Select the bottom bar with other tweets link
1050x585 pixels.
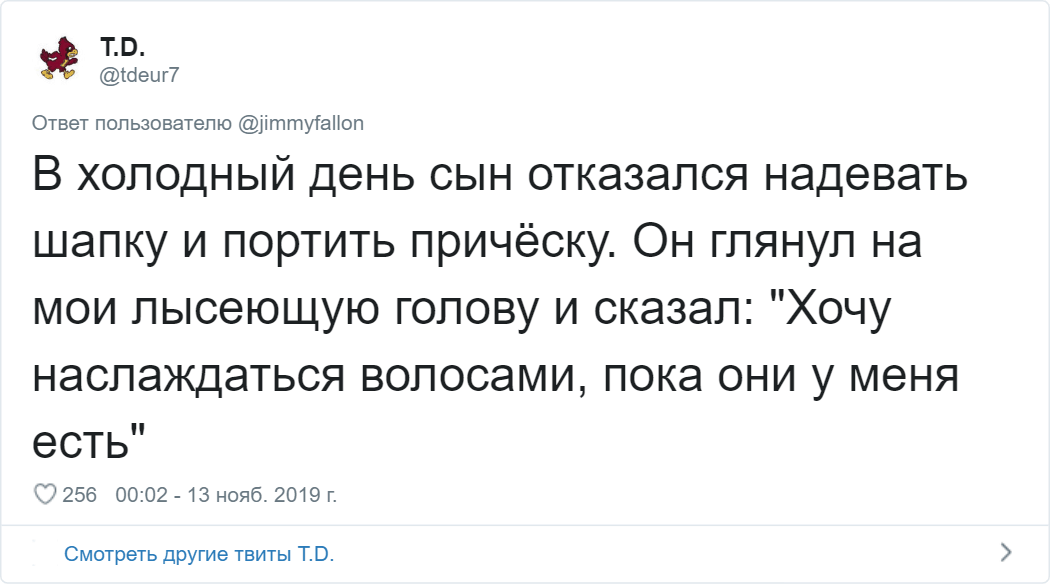pos(525,552)
